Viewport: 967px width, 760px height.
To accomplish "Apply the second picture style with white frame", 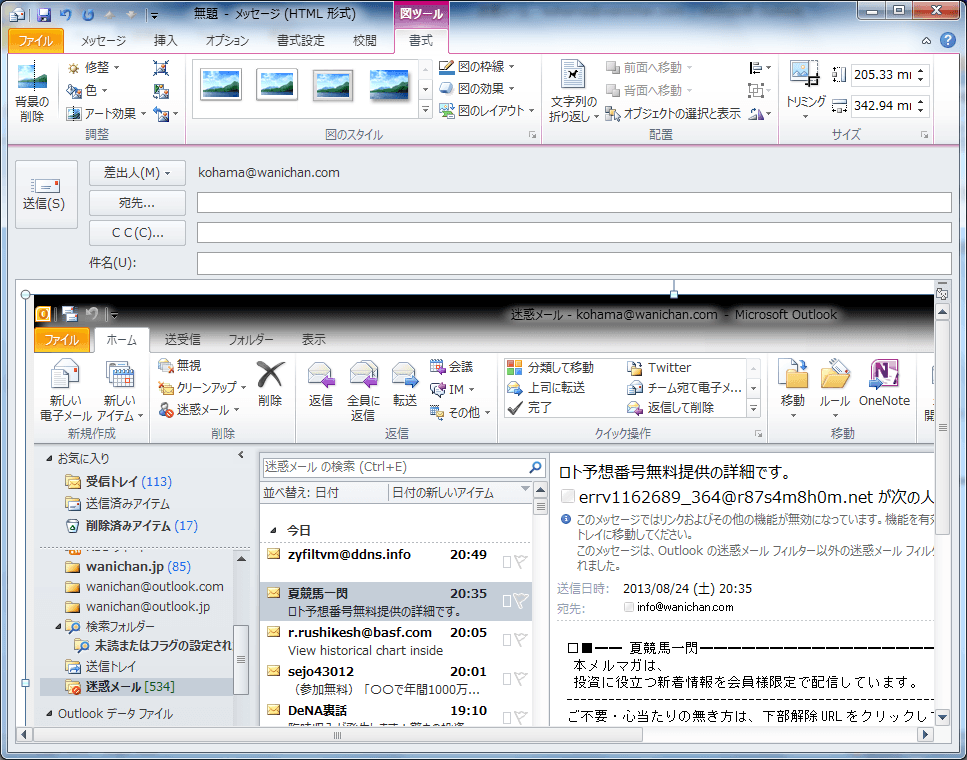I will (277, 85).
